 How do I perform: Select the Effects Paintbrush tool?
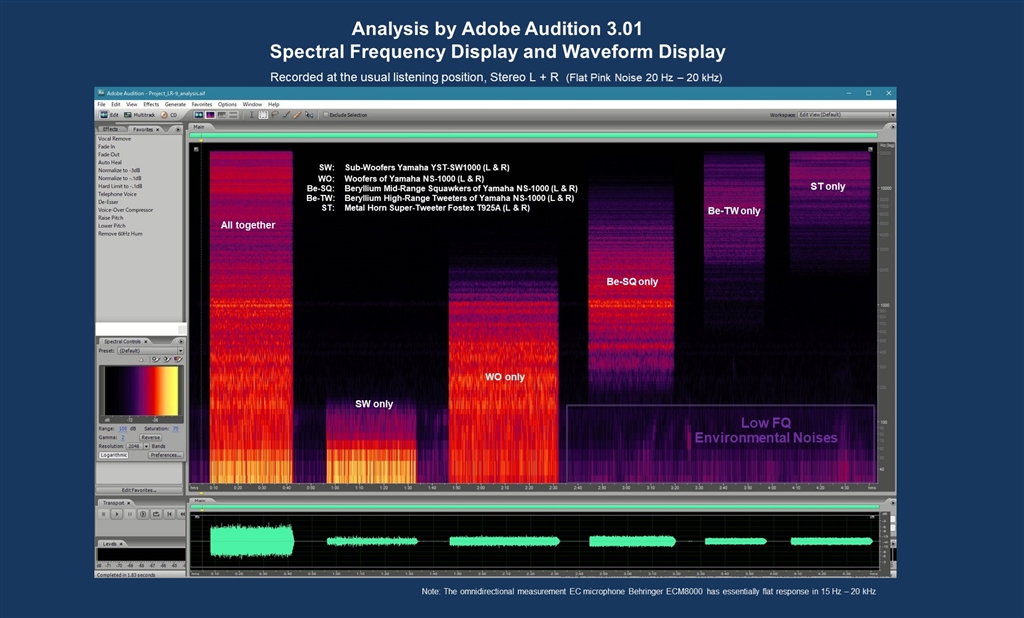pyautogui.click(x=286, y=115)
